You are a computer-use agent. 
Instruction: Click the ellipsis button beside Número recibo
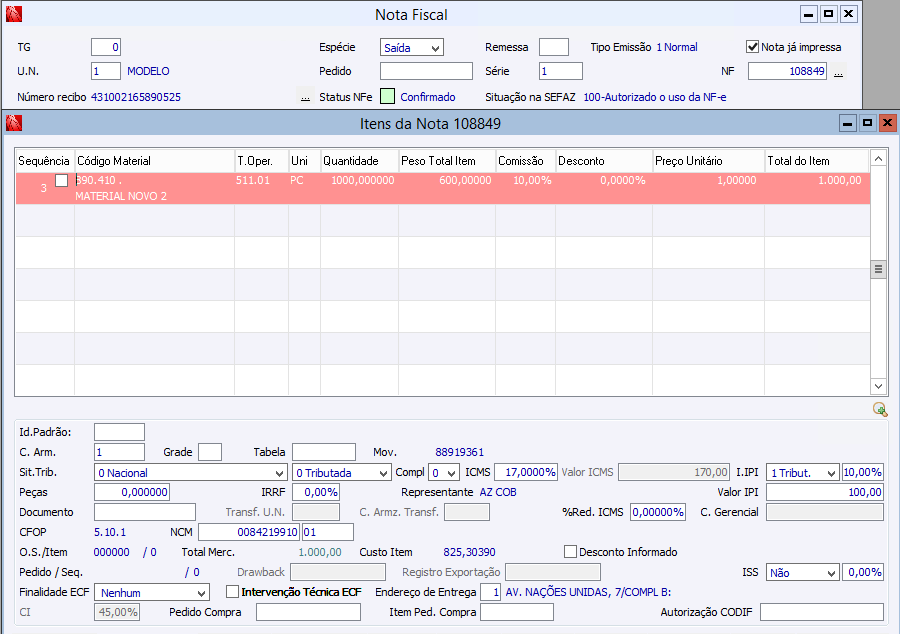tap(304, 97)
